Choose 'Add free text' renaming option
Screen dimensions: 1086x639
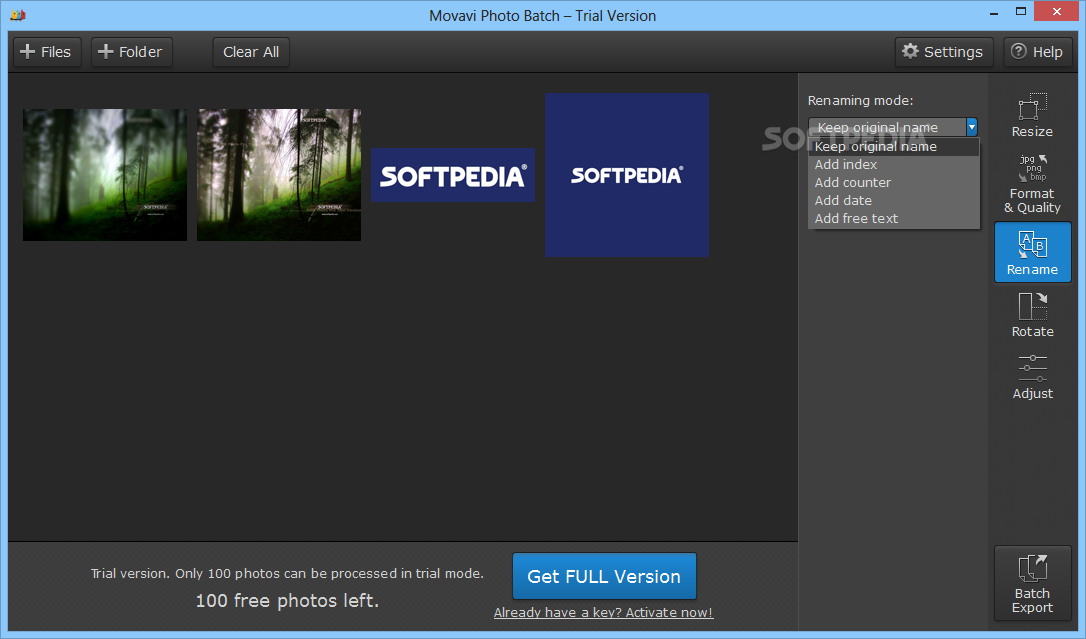893,219
